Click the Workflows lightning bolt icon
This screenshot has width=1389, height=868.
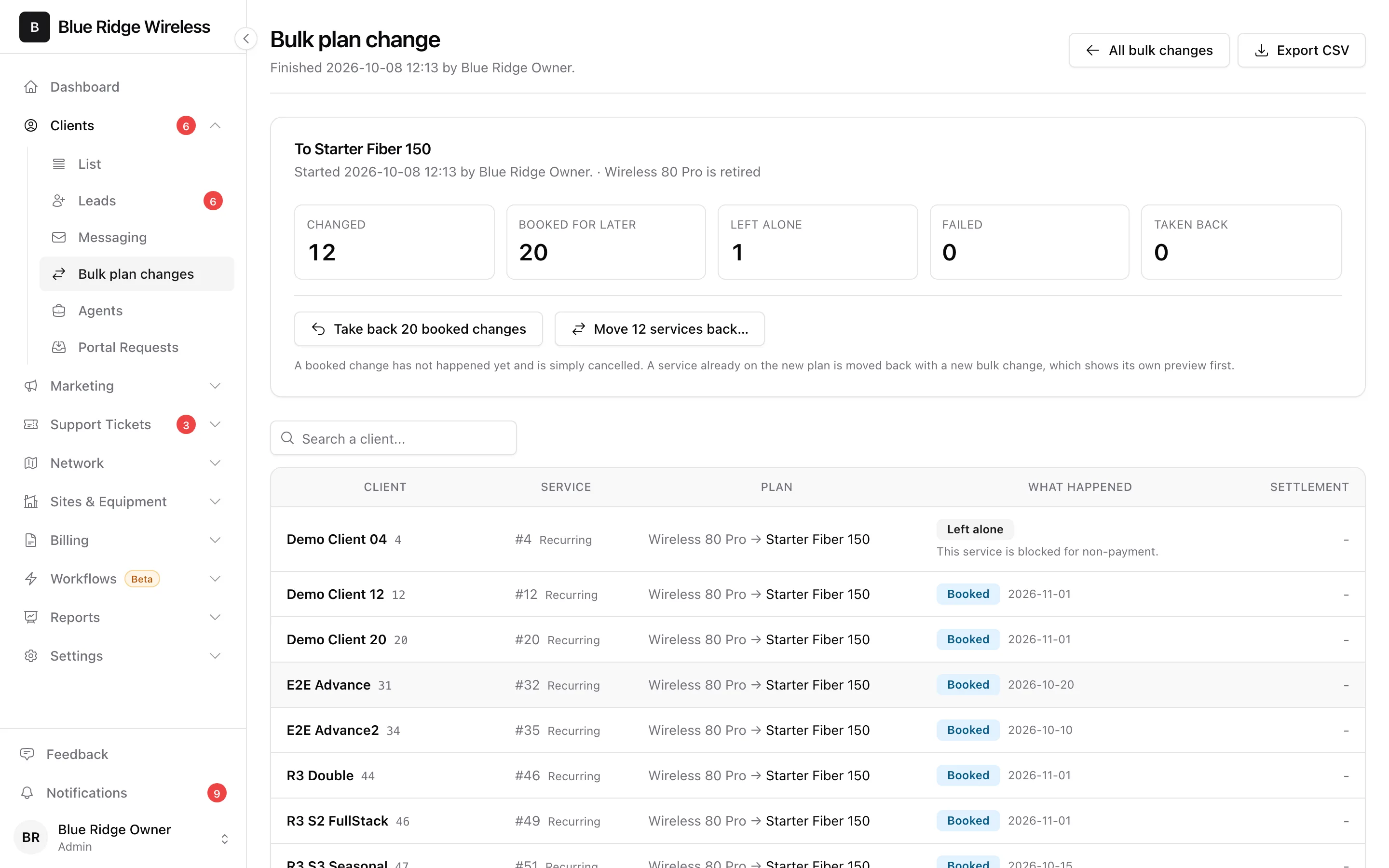31,579
